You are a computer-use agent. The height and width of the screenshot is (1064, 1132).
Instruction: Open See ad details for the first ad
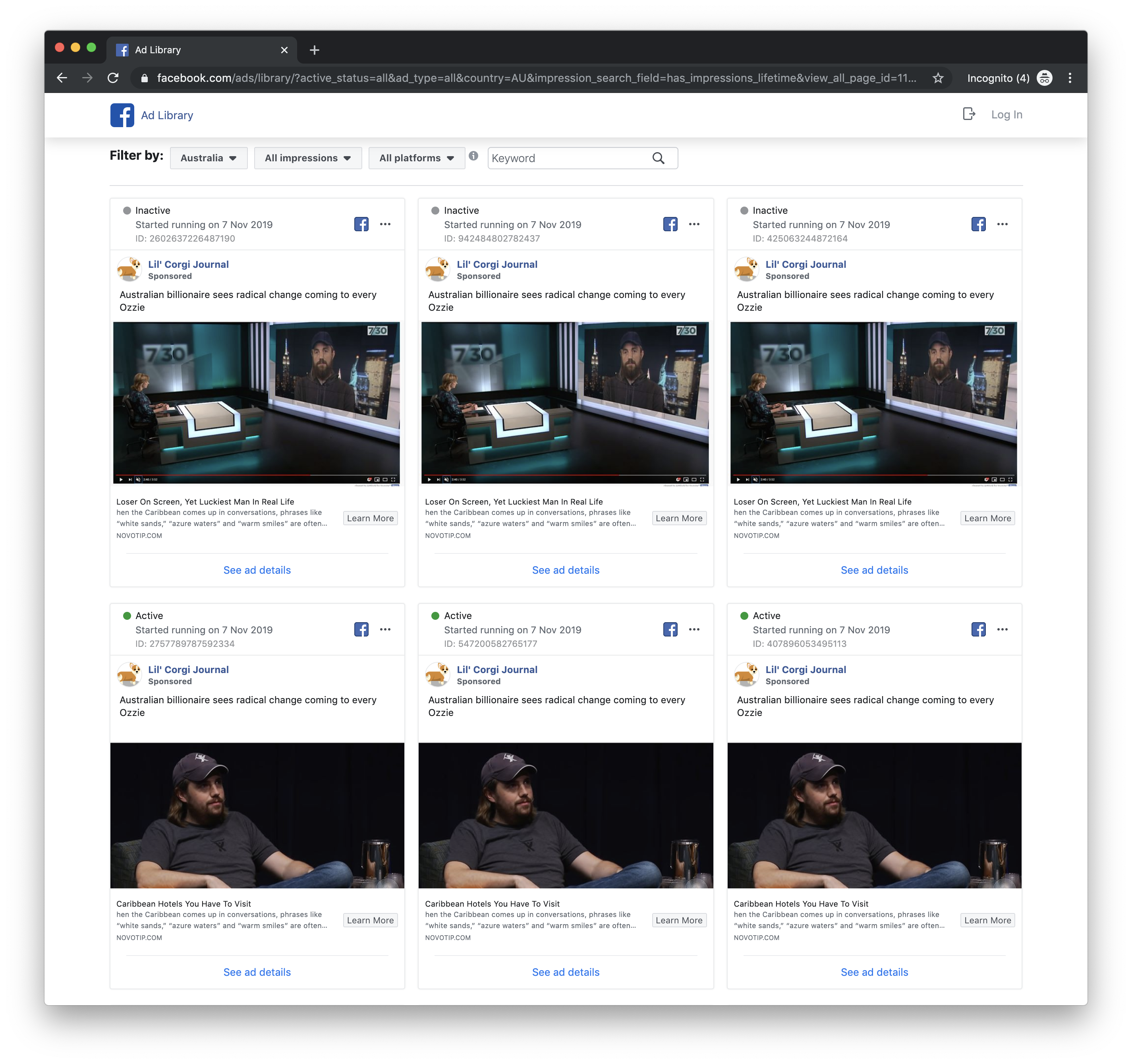tap(257, 570)
